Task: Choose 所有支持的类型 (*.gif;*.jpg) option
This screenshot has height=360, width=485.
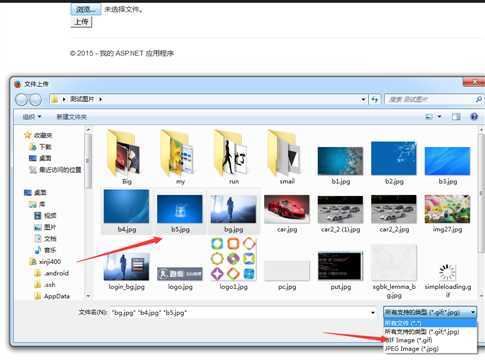Action: [x=430, y=332]
